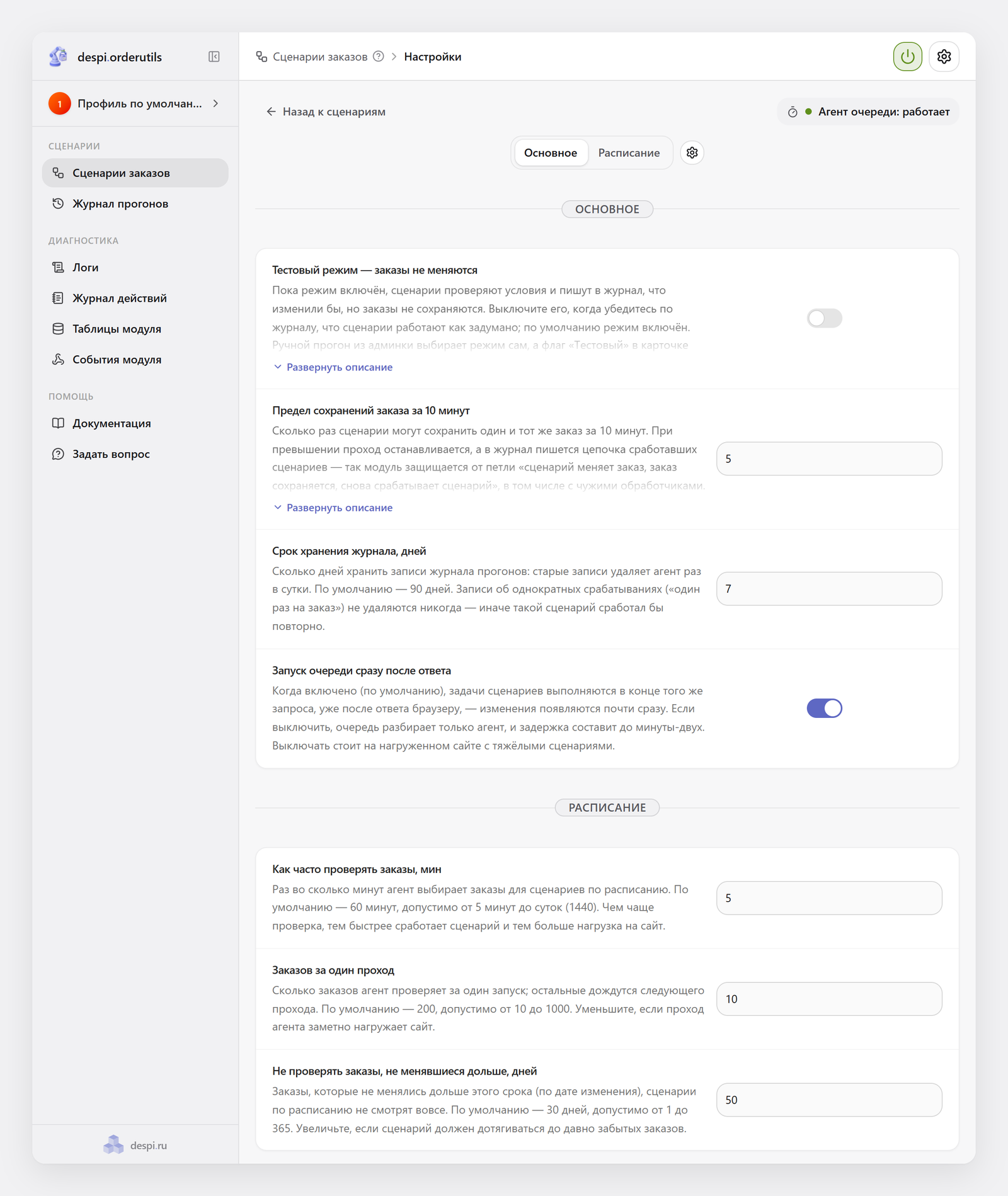Click the Документация book icon
Image resolution: width=1008 pixels, height=1196 pixels.
tap(58, 423)
